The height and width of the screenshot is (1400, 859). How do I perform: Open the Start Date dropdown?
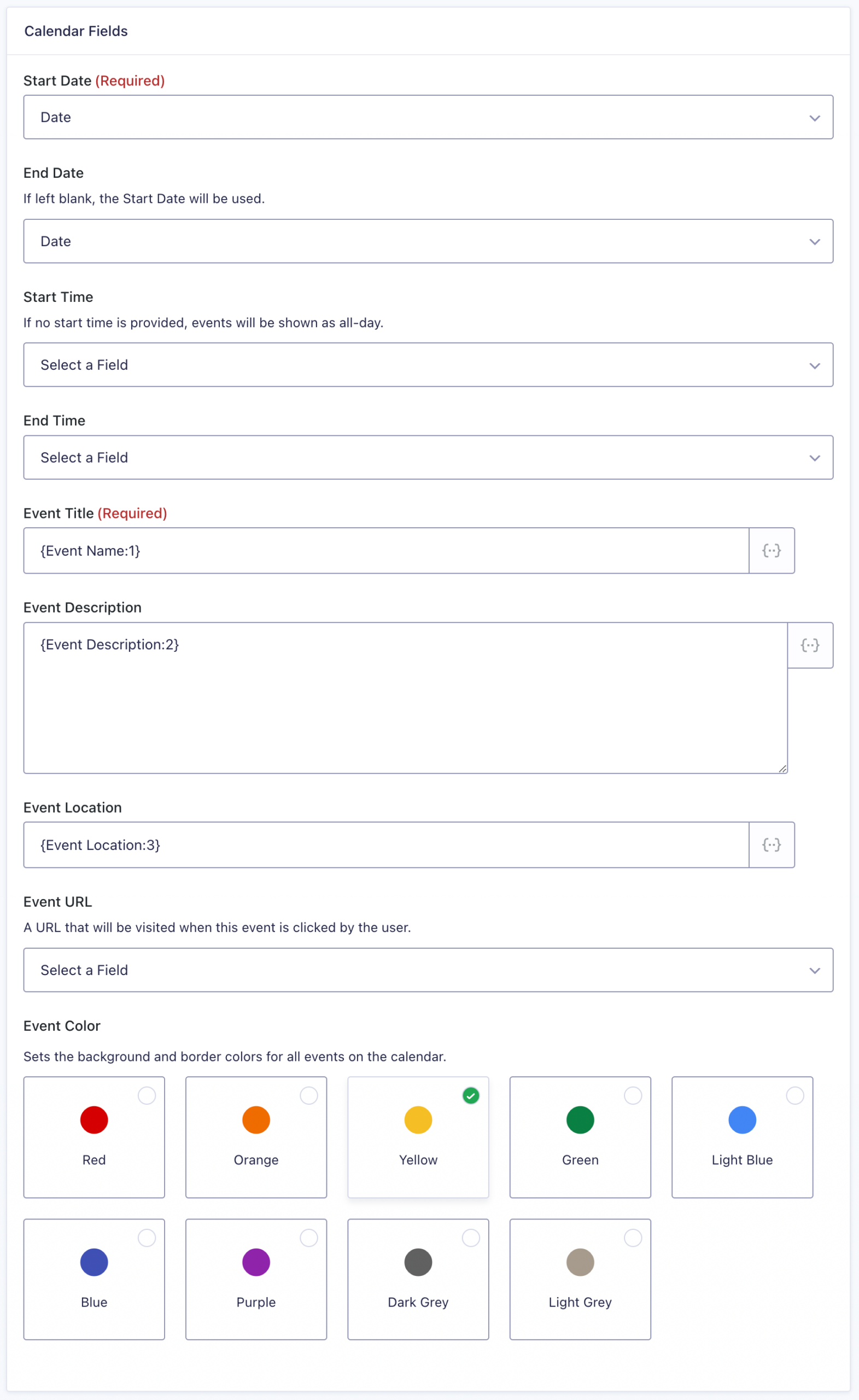(x=428, y=117)
